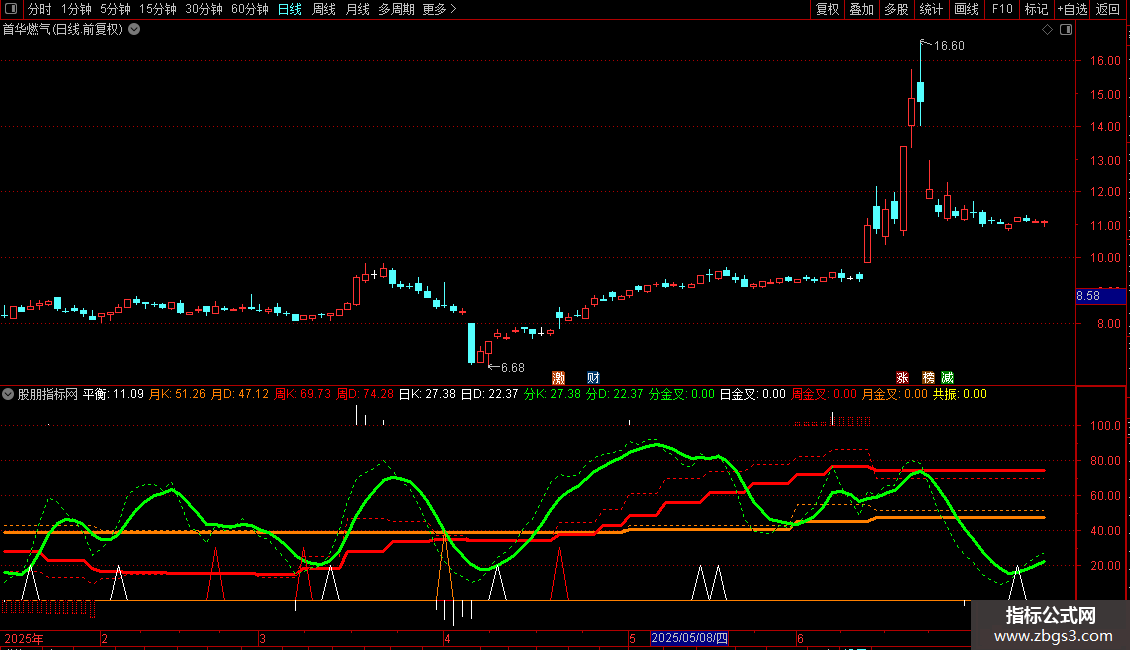Viewport: 1130px width, 650px height.
Task: Click the 分D: 22.37 value
Action: tap(615, 394)
